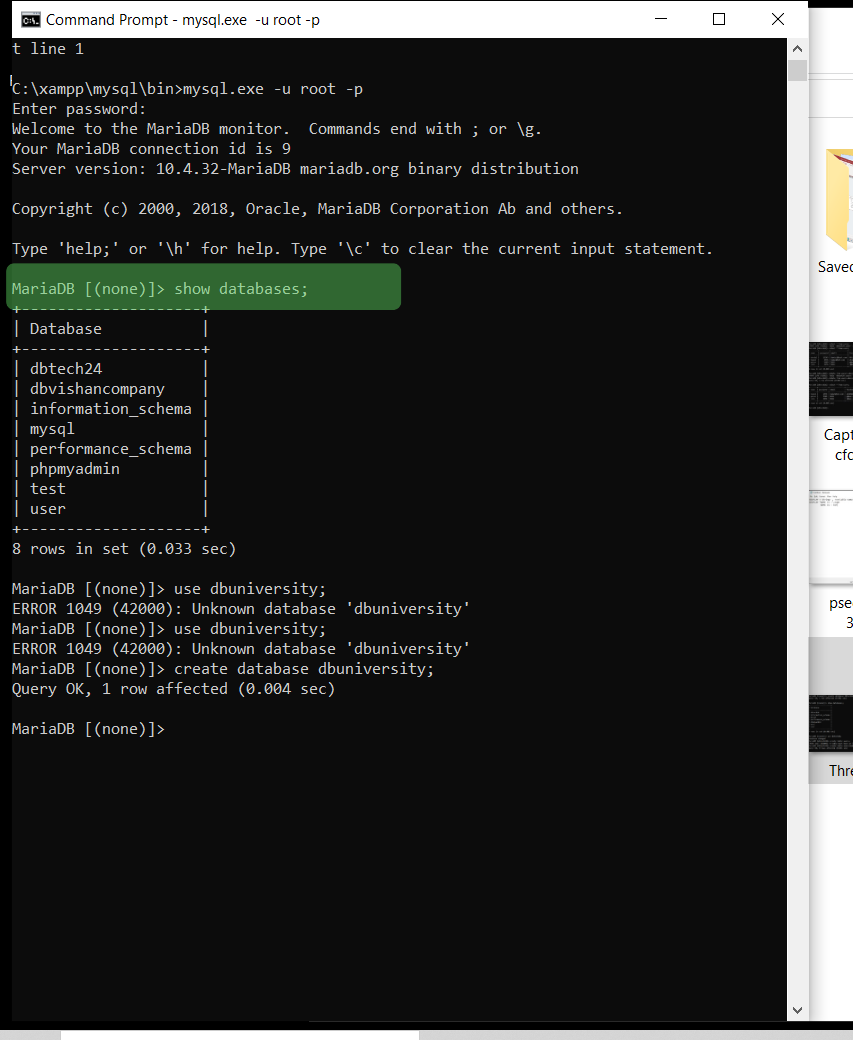
Task: Click the scrollbar up arrow
Action: point(797,47)
